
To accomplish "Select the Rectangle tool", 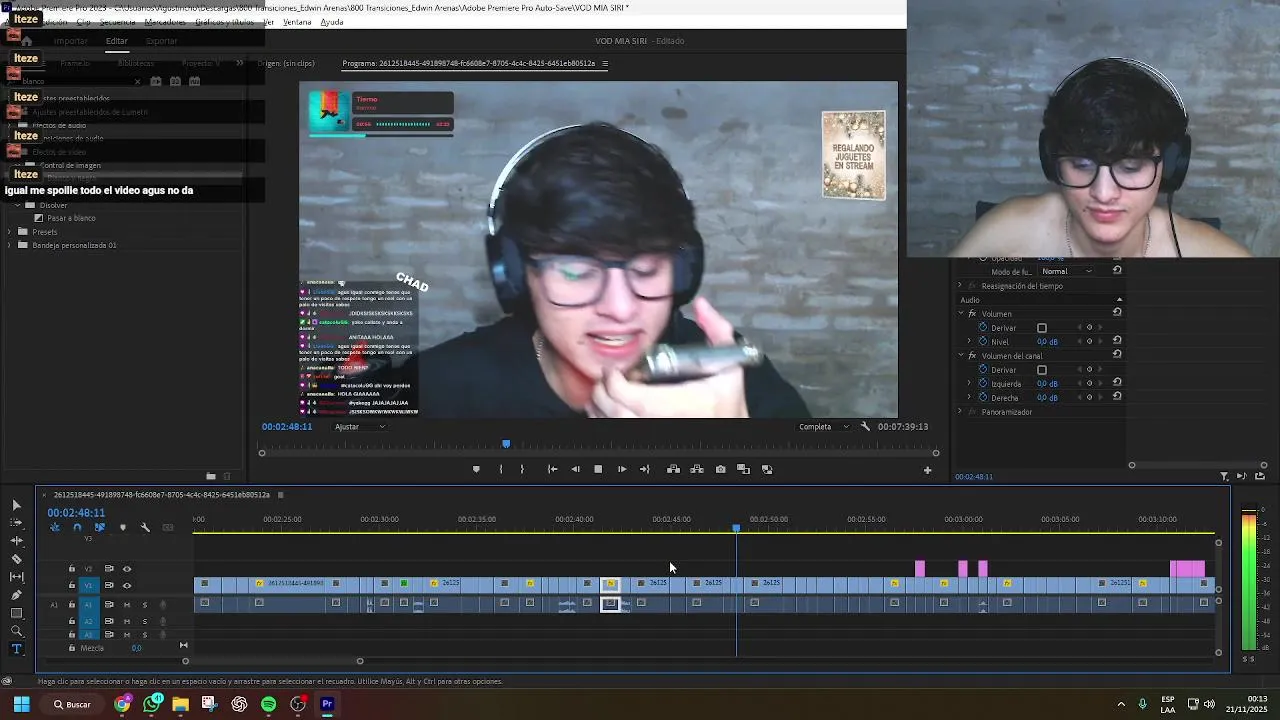I will tap(16, 613).
